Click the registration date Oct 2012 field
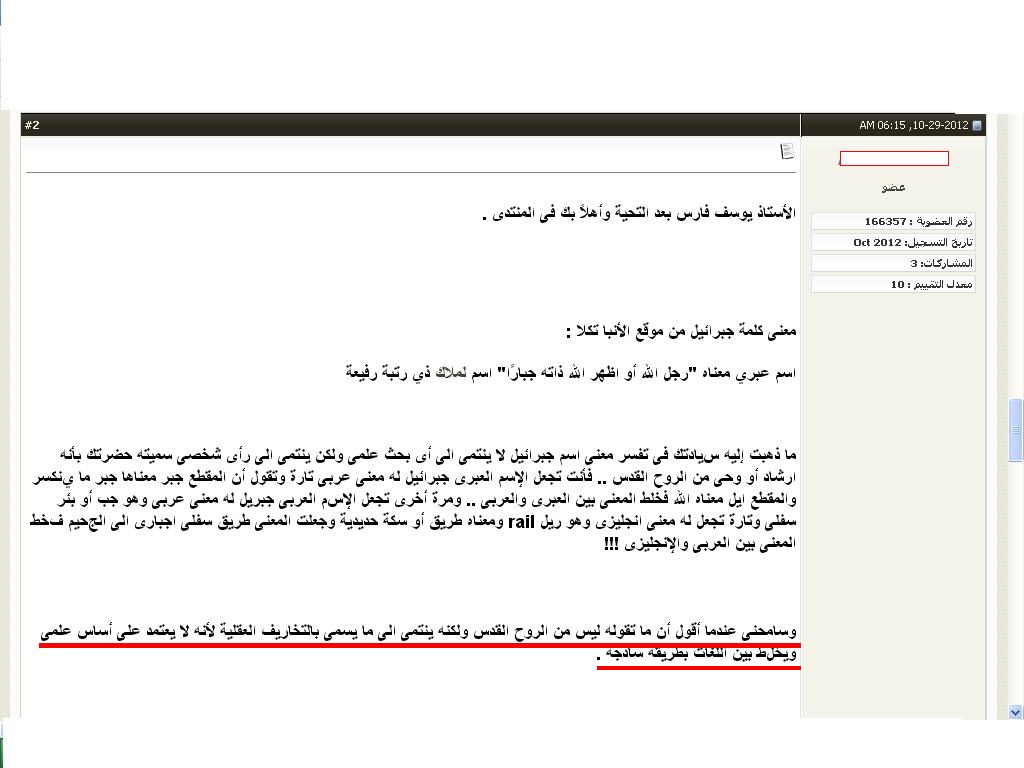The height and width of the screenshot is (768, 1024). pos(892,242)
